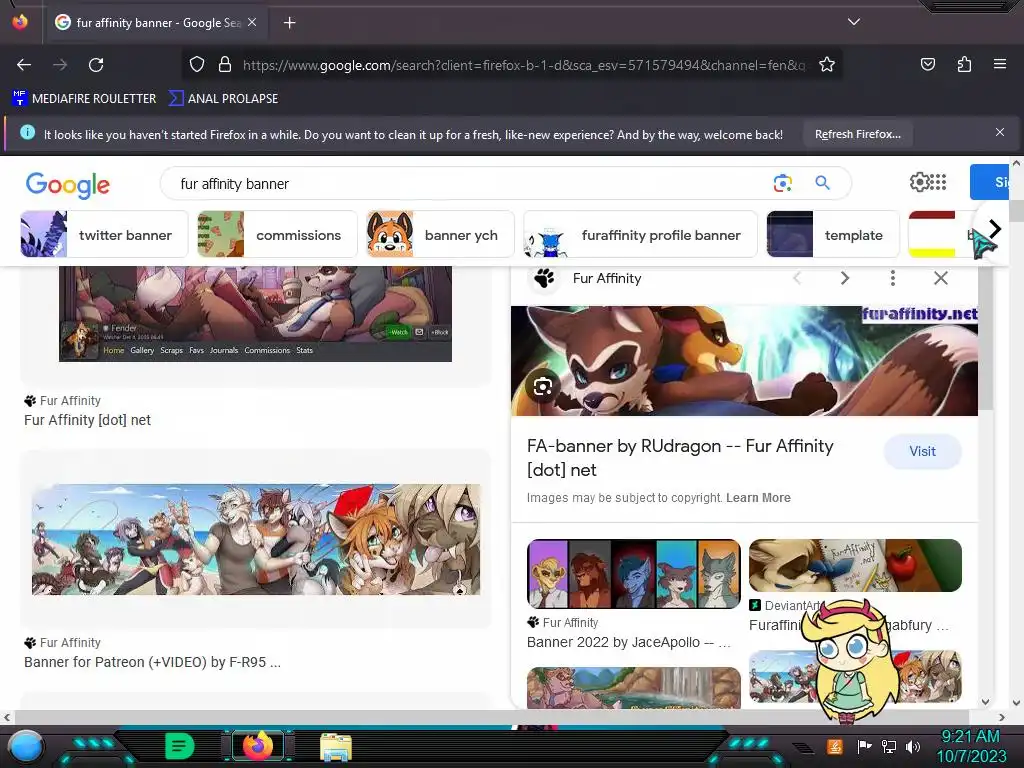Open Fur Affinity [dot] net result title

tap(88, 420)
